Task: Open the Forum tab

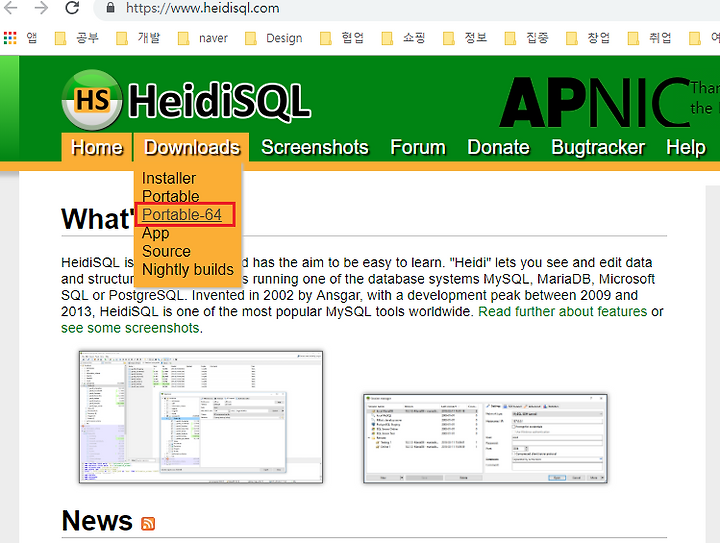Action: pyautogui.click(x=418, y=147)
